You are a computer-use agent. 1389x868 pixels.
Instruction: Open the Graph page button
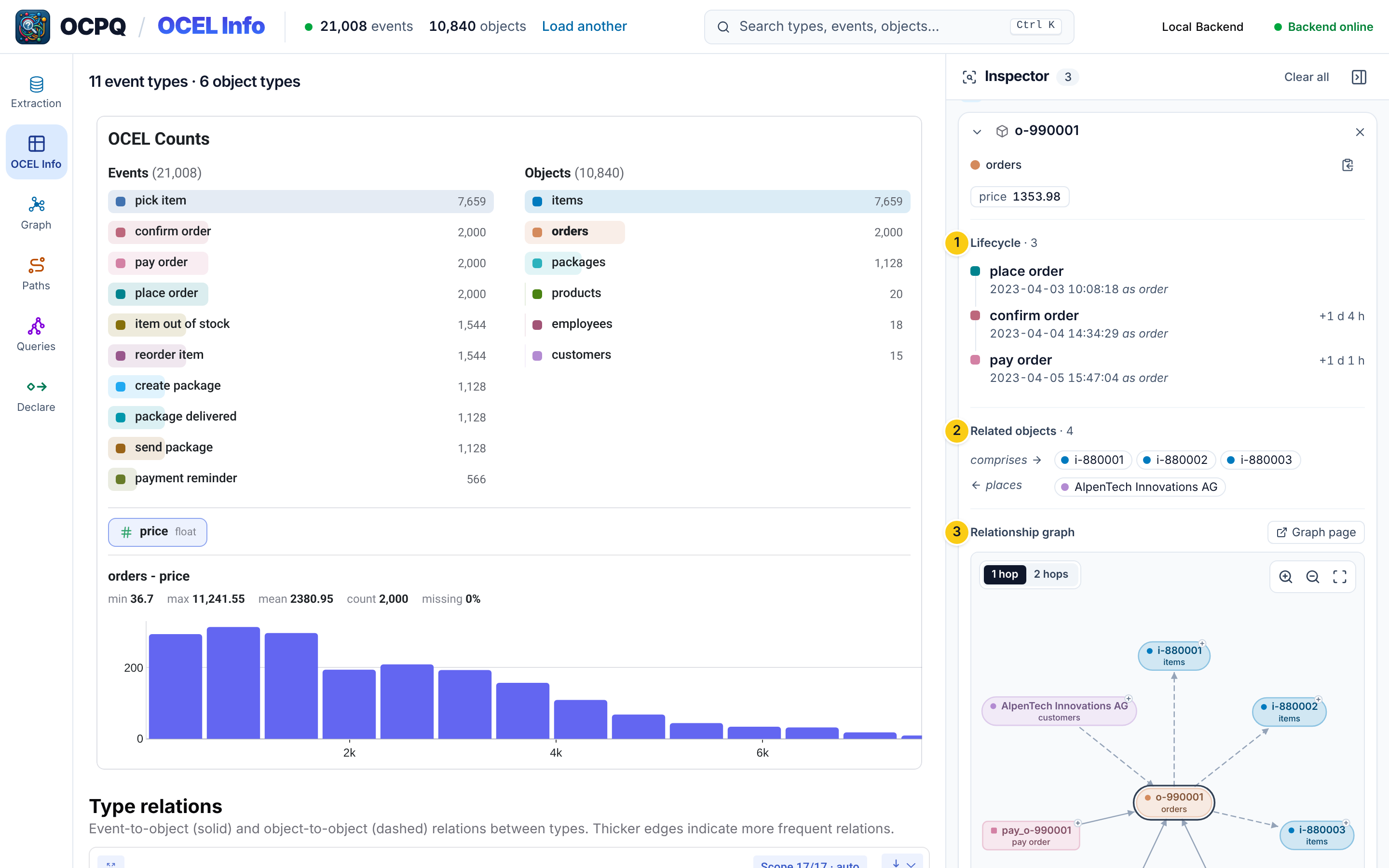[x=1316, y=532]
